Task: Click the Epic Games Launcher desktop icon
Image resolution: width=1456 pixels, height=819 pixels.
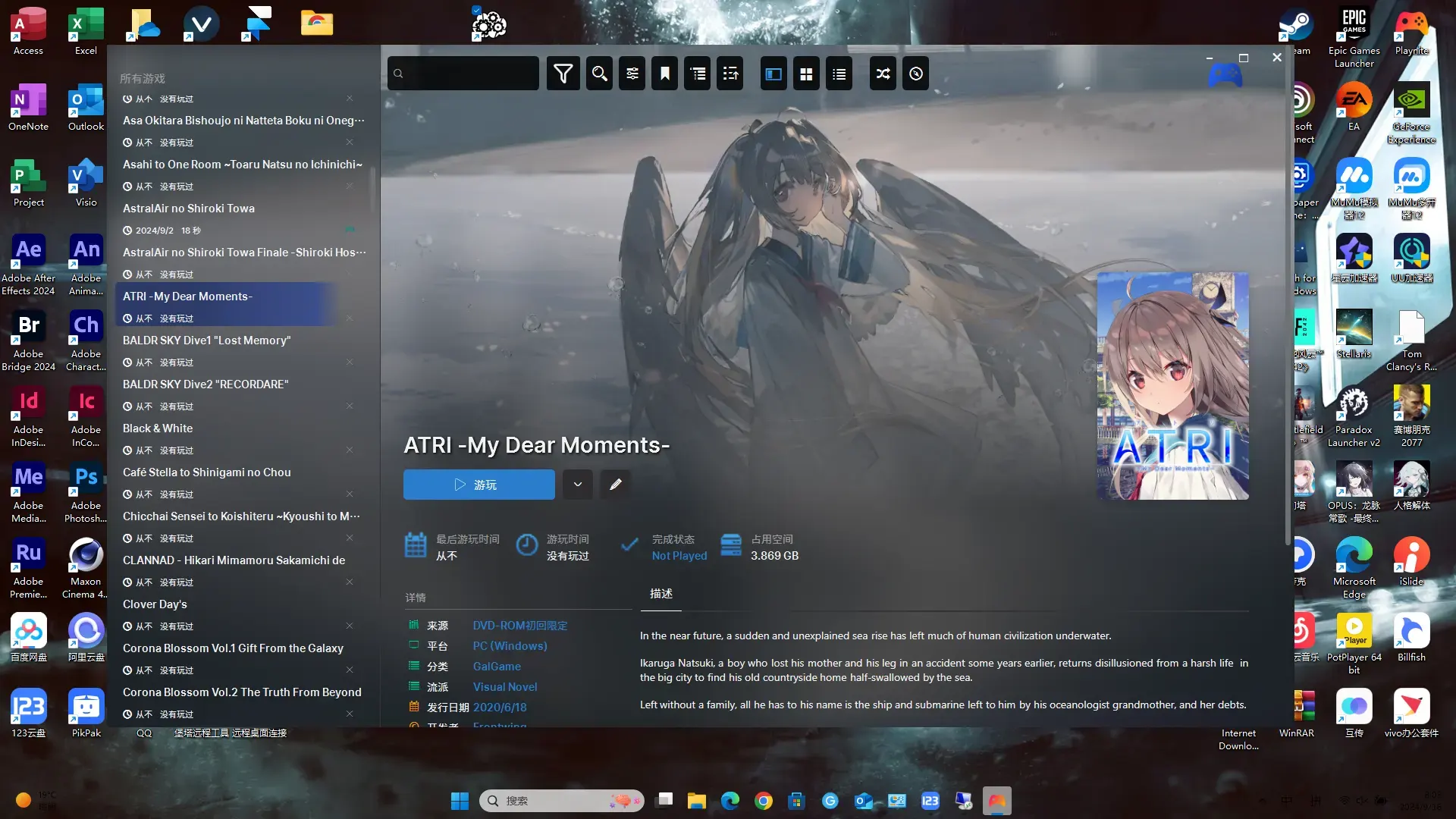Action: (x=1354, y=37)
